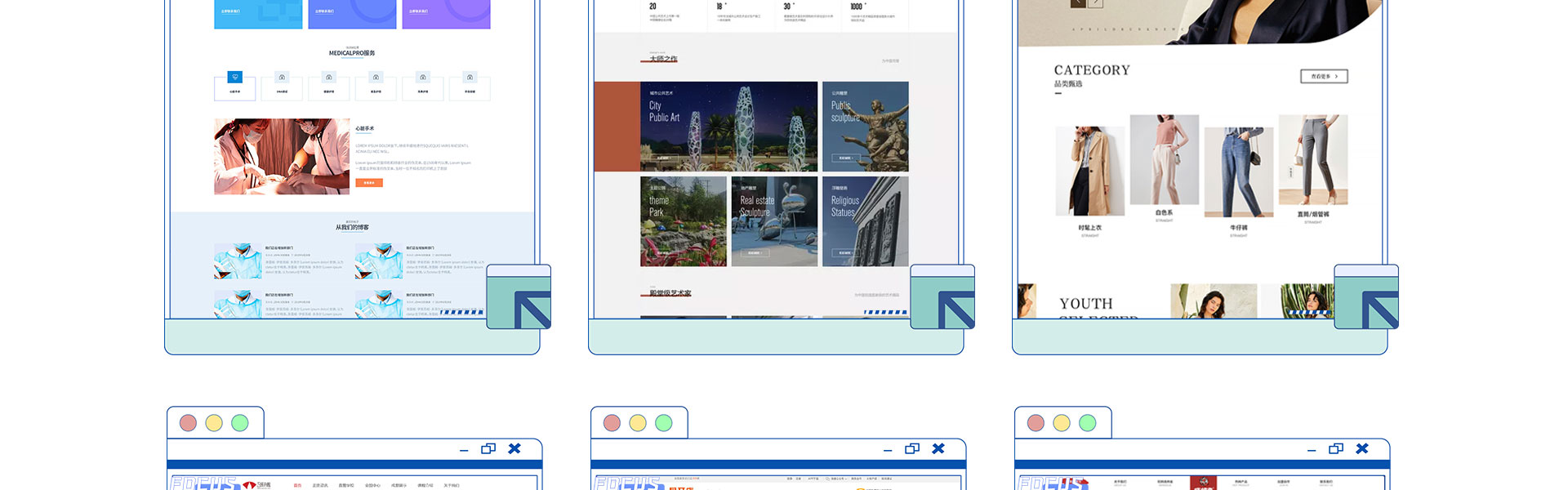Click the arrow icon on the fashion site card
This screenshot has height=490, width=1568.
coord(1366,297)
